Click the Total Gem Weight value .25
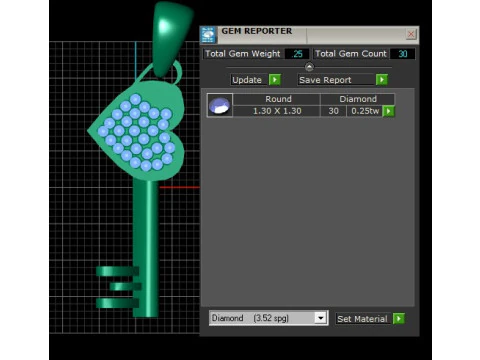 (297, 54)
